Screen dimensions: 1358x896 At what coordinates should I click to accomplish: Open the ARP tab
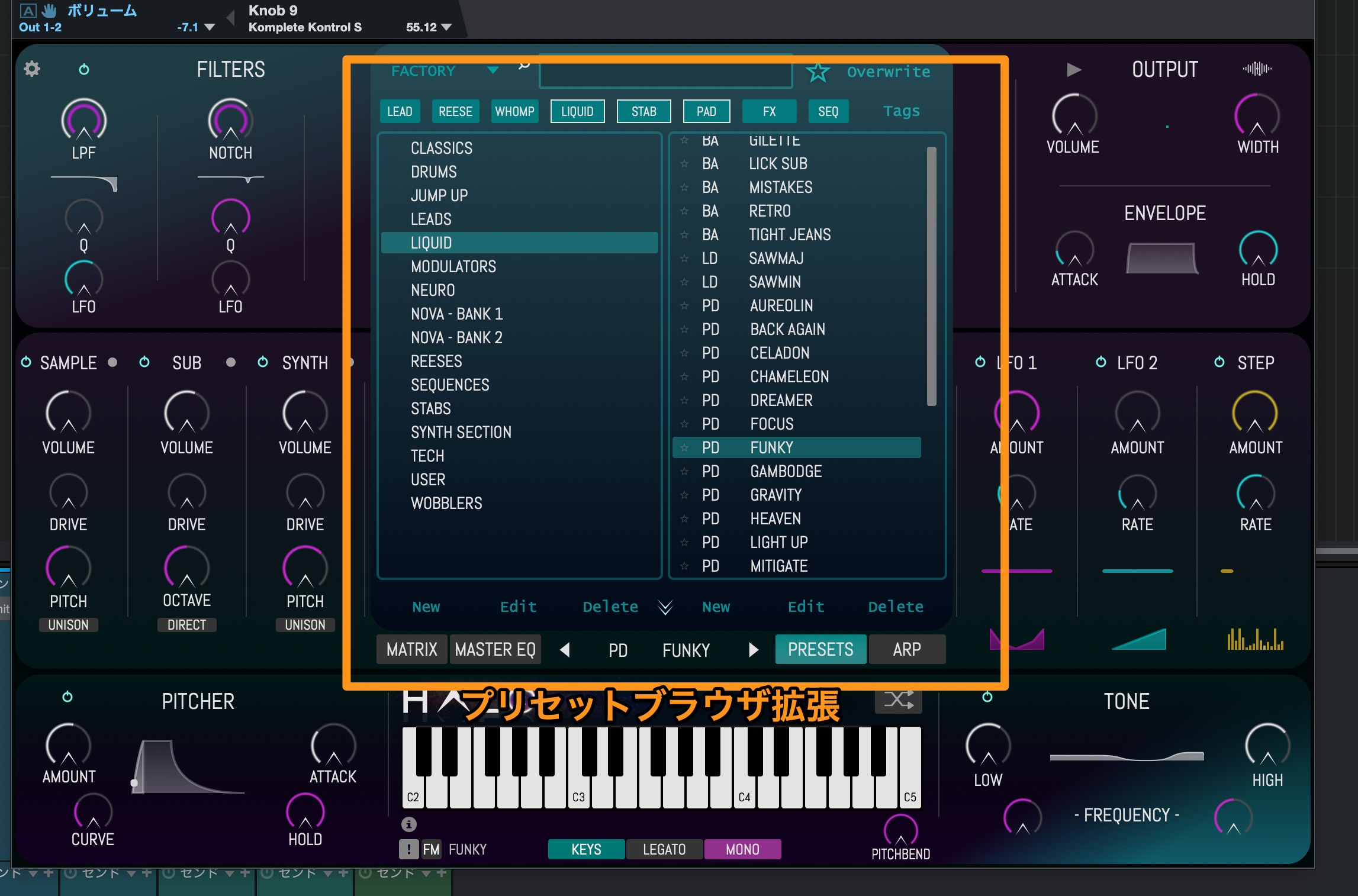point(906,649)
